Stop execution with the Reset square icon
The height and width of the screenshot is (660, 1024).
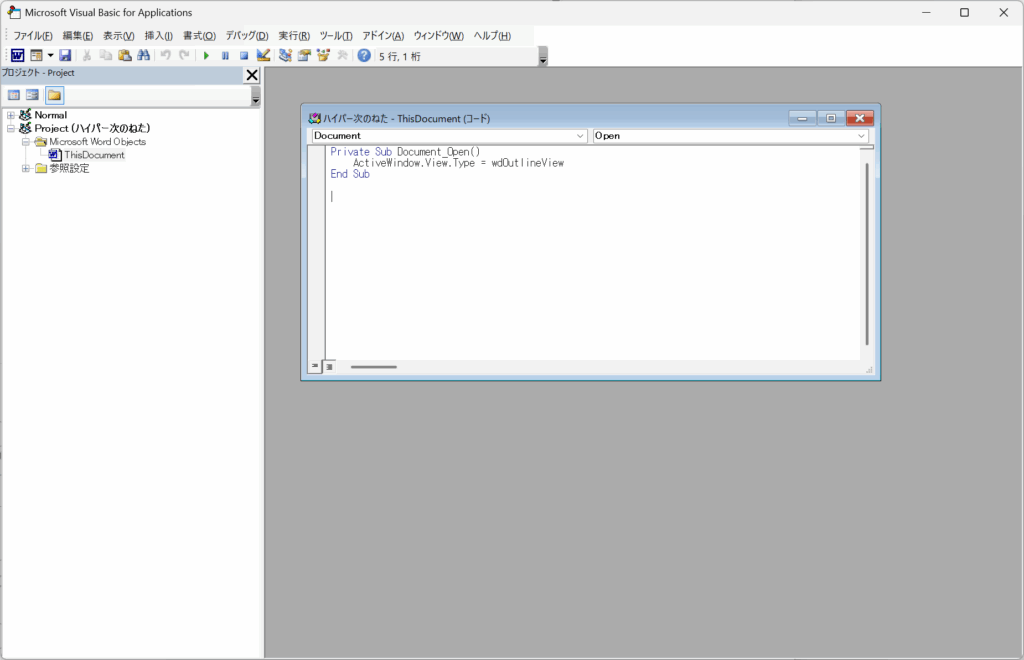(243, 56)
